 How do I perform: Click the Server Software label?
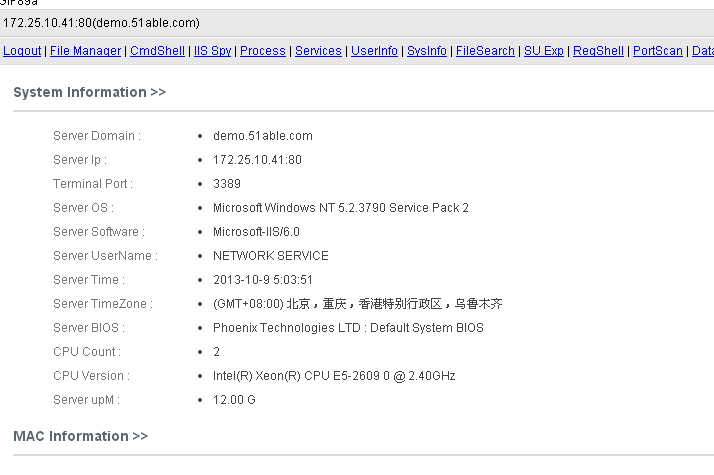click(99, 232)
